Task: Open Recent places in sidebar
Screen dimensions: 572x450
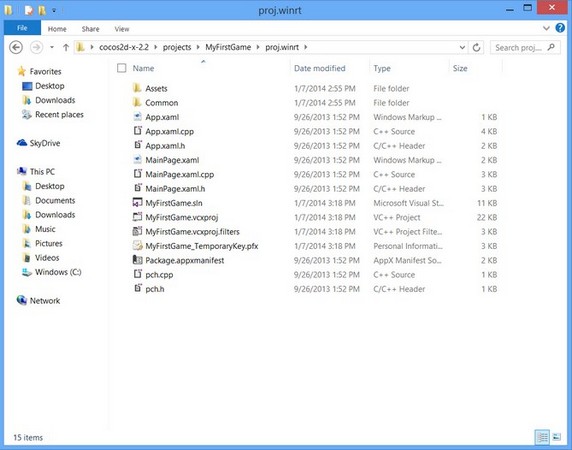Action: pyautogui.click(x=59, y=115)
